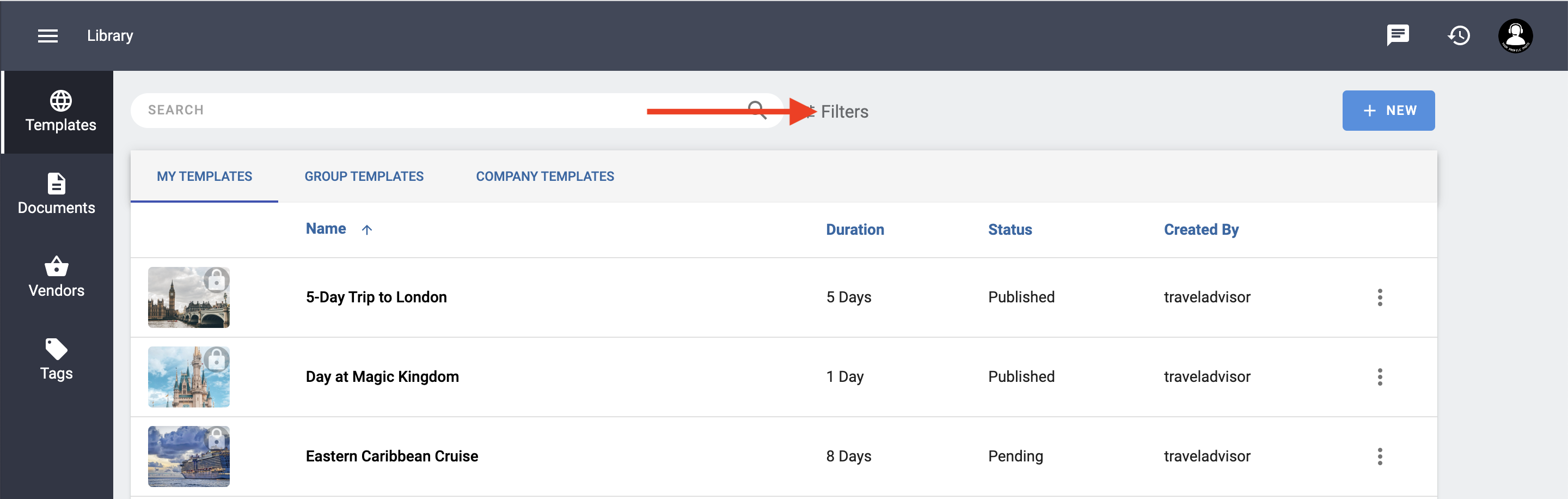Open 'Day at Magic Kingdom' template

click(382, 377)
